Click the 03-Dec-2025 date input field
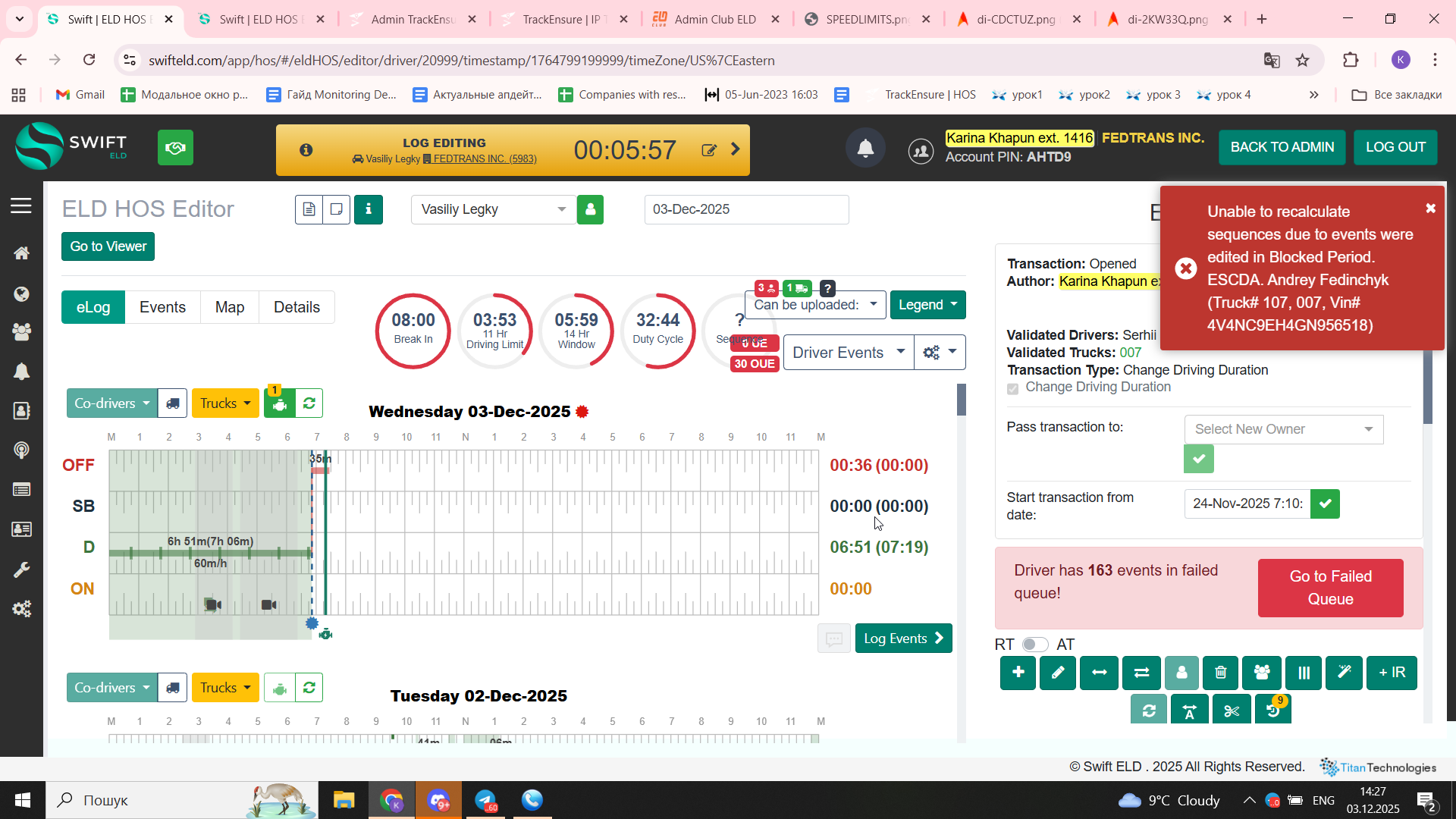Screen dimensions: 1456x819 746,209
